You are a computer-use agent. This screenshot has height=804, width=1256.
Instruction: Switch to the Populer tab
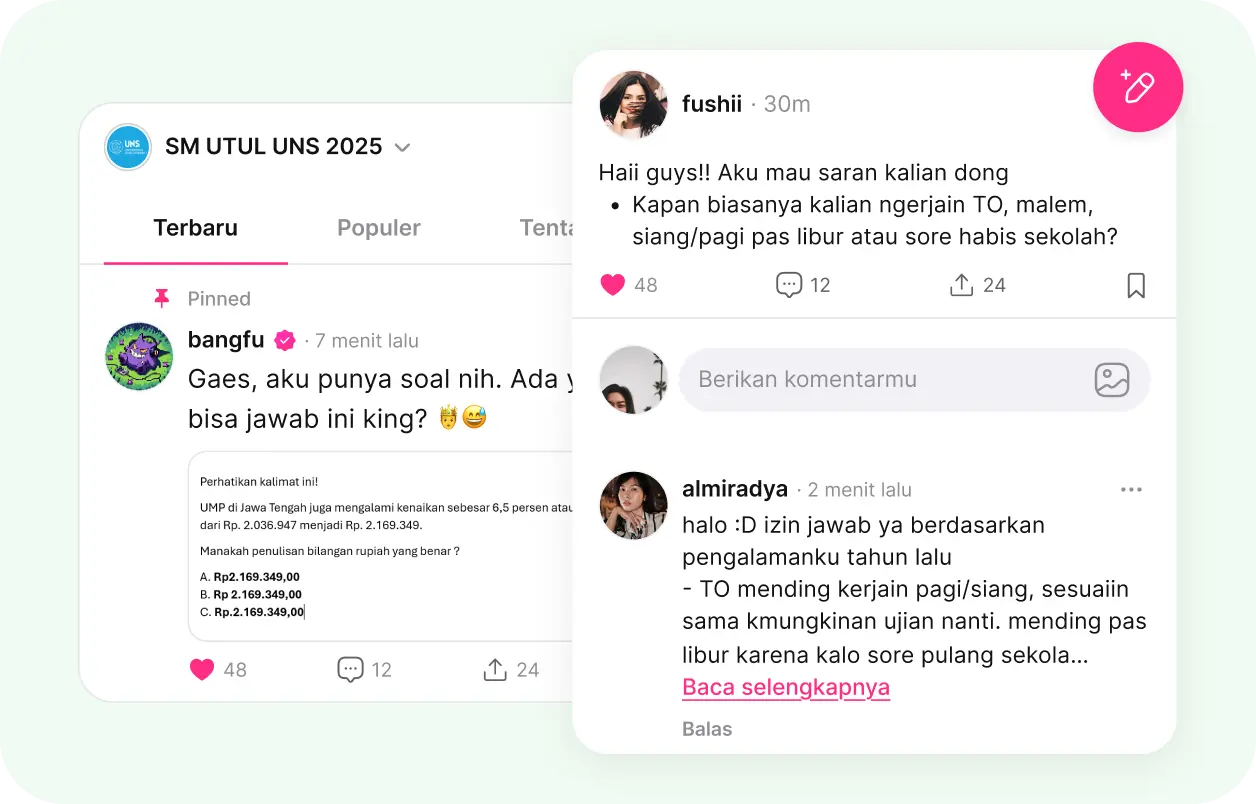click(379, 228)
